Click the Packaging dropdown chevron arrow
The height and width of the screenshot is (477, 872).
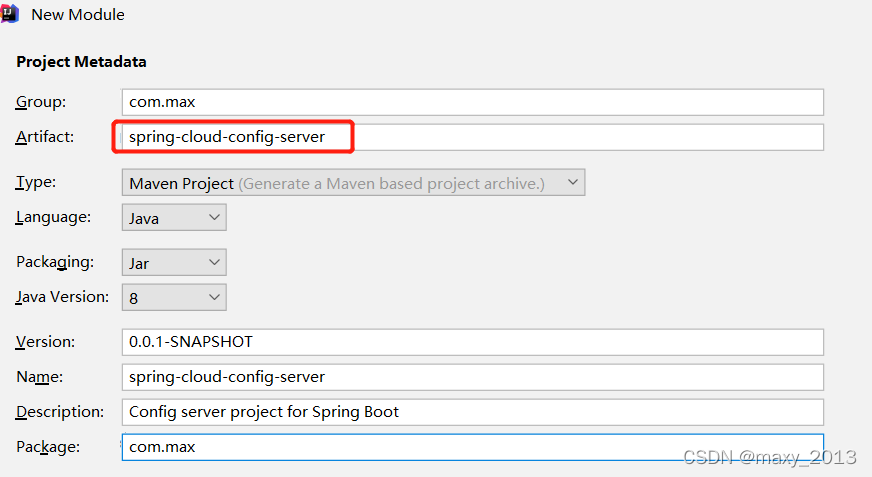click(214, 262)
